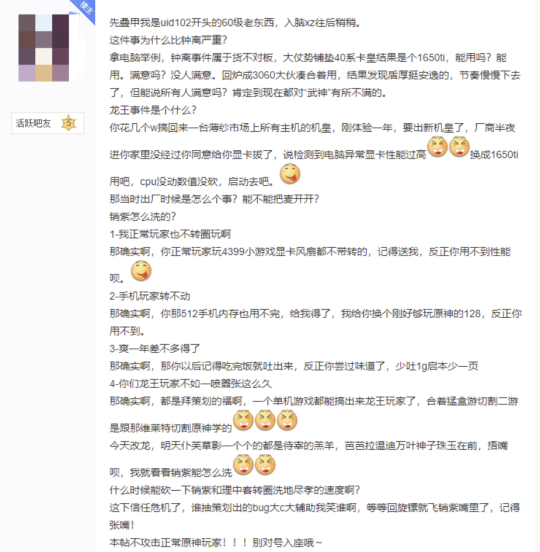The width and height of the screenshot is (540, 552).
Task: Click second laughing emoji after 销崽能怎么洗
Action: pyautogui.click(x=265, y=465)
